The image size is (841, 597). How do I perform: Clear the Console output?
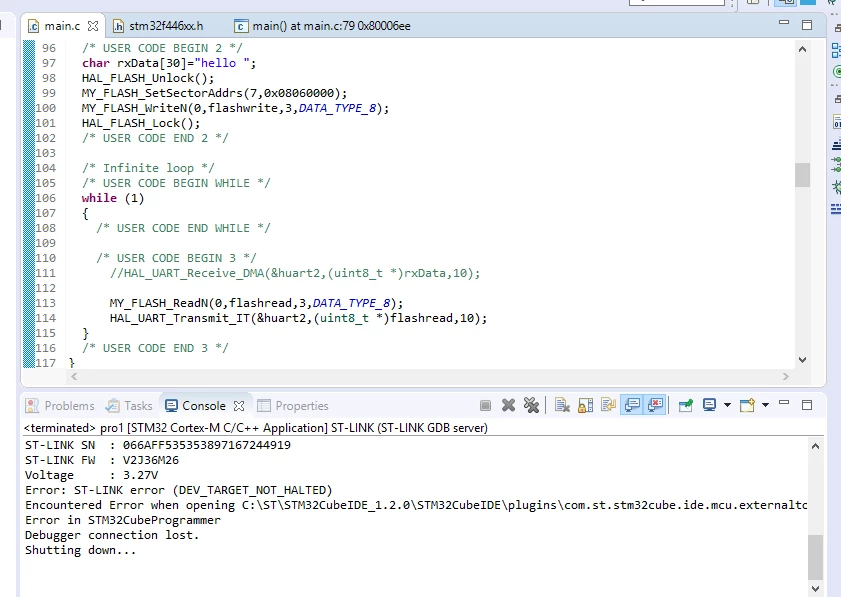click(562, 406)
